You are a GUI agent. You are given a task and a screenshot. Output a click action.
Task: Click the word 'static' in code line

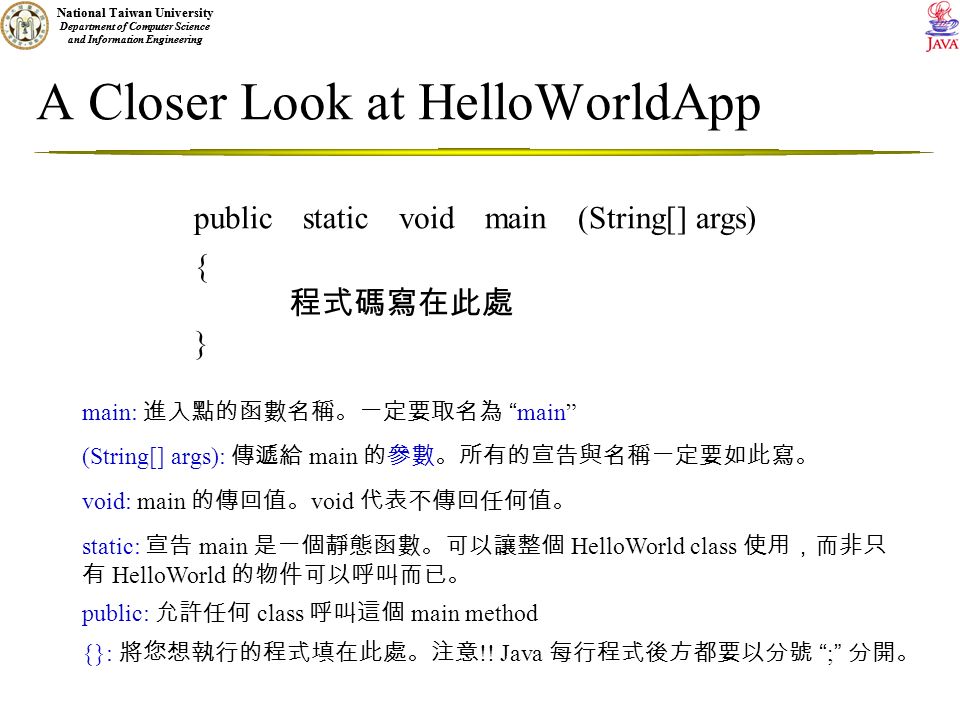point(336,219)
